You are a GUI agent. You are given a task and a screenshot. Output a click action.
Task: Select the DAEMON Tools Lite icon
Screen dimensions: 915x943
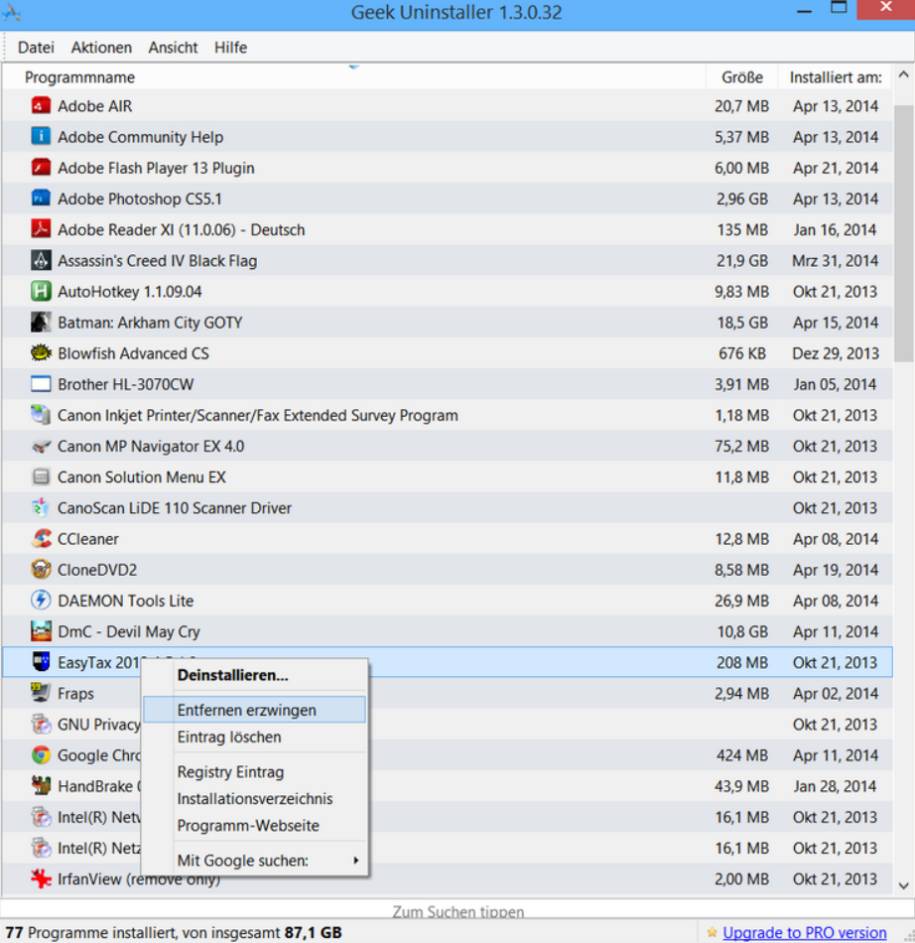coord(40,600)
